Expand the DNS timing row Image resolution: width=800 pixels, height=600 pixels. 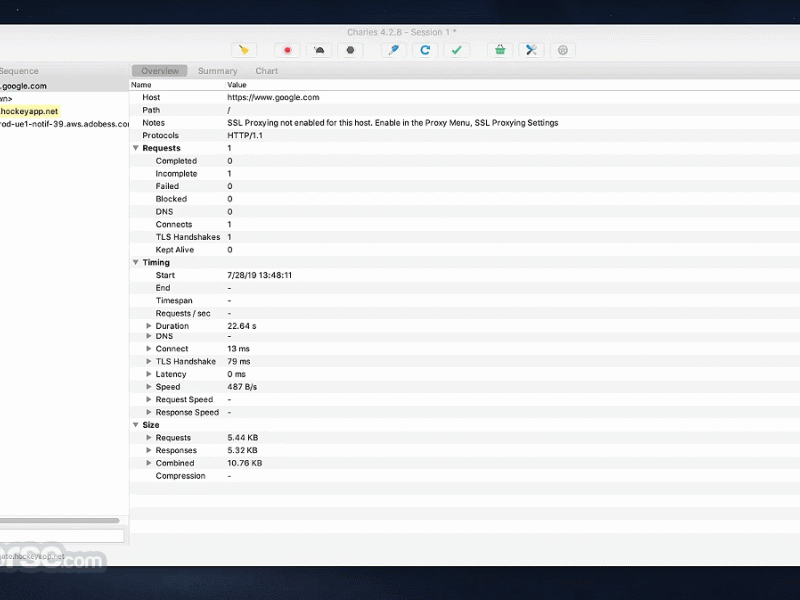148,336
